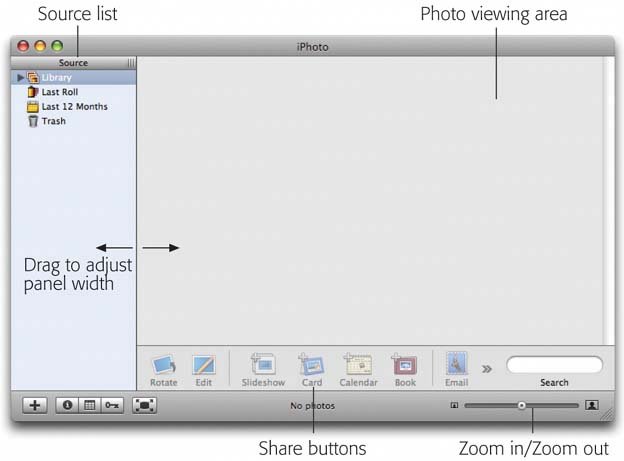The image size is (624, 461).
Task: Click the Source column header
Action: pyautogui.click(x=73, y=63)
